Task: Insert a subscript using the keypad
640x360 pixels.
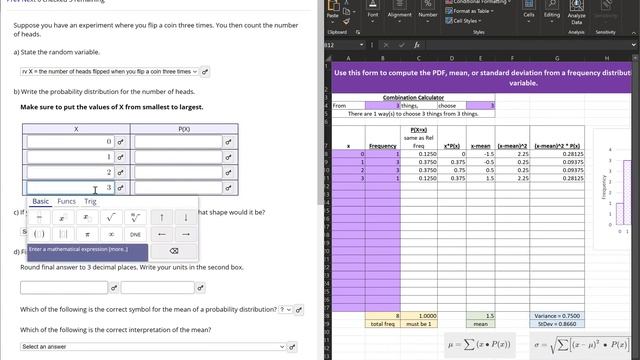Action: pos(87,218)
